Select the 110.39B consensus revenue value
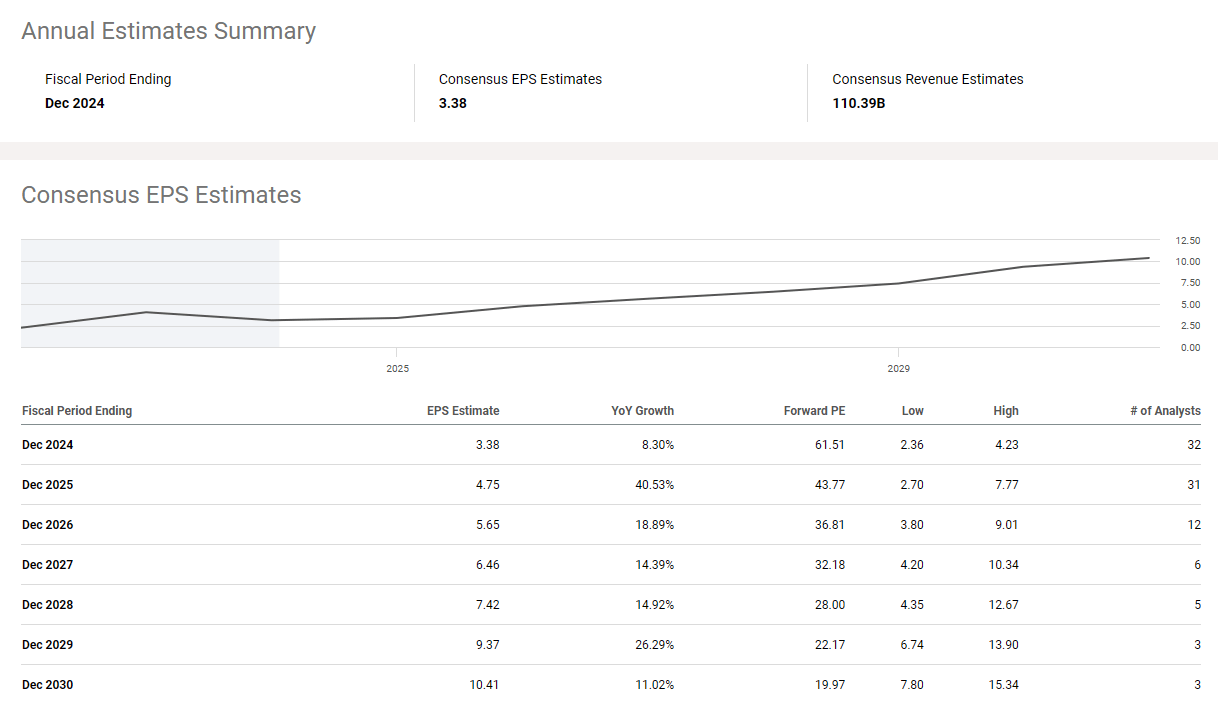The width and height of the screenshot is (1218, 710). 858,103
